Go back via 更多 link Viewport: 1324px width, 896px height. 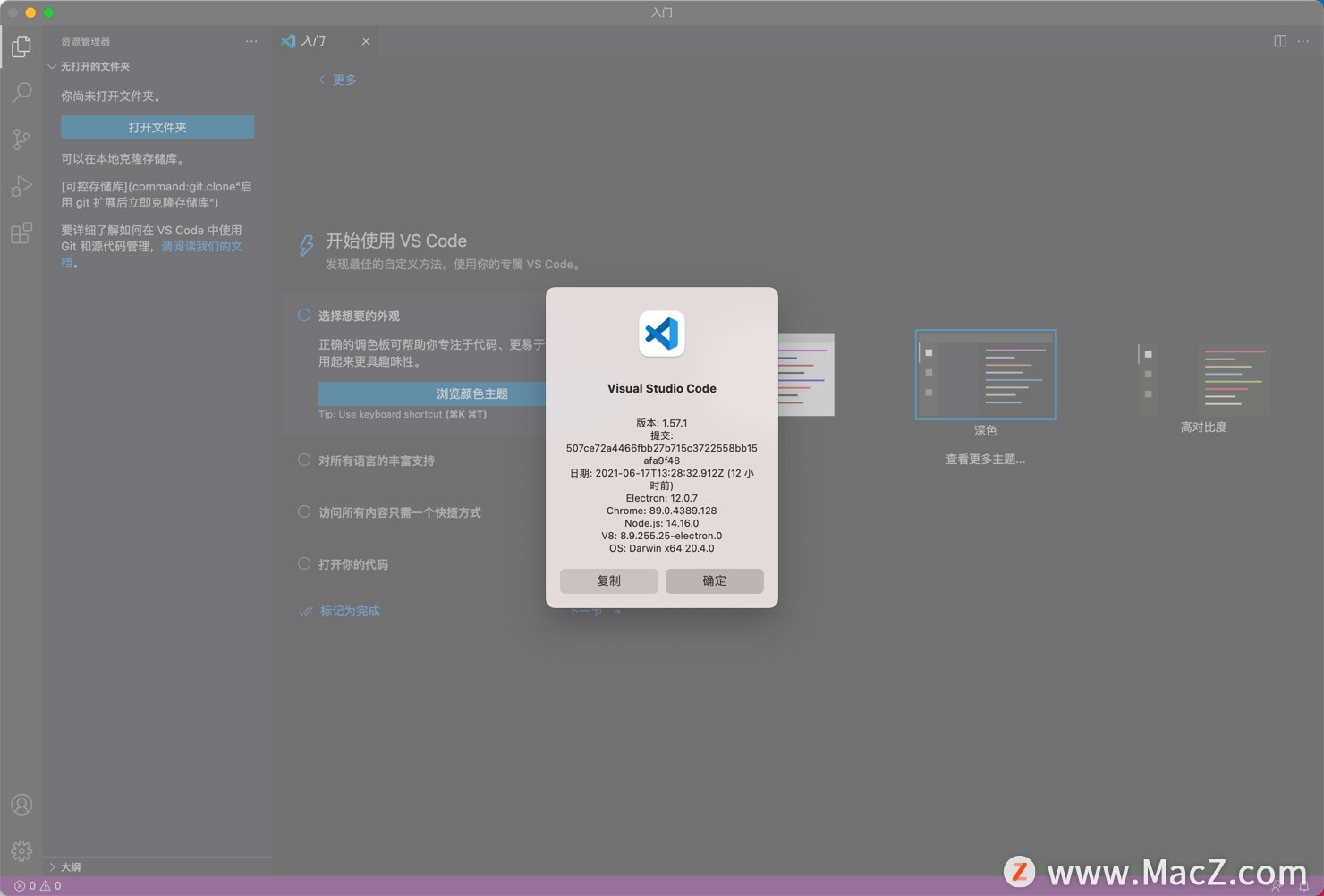click(337, 80)
